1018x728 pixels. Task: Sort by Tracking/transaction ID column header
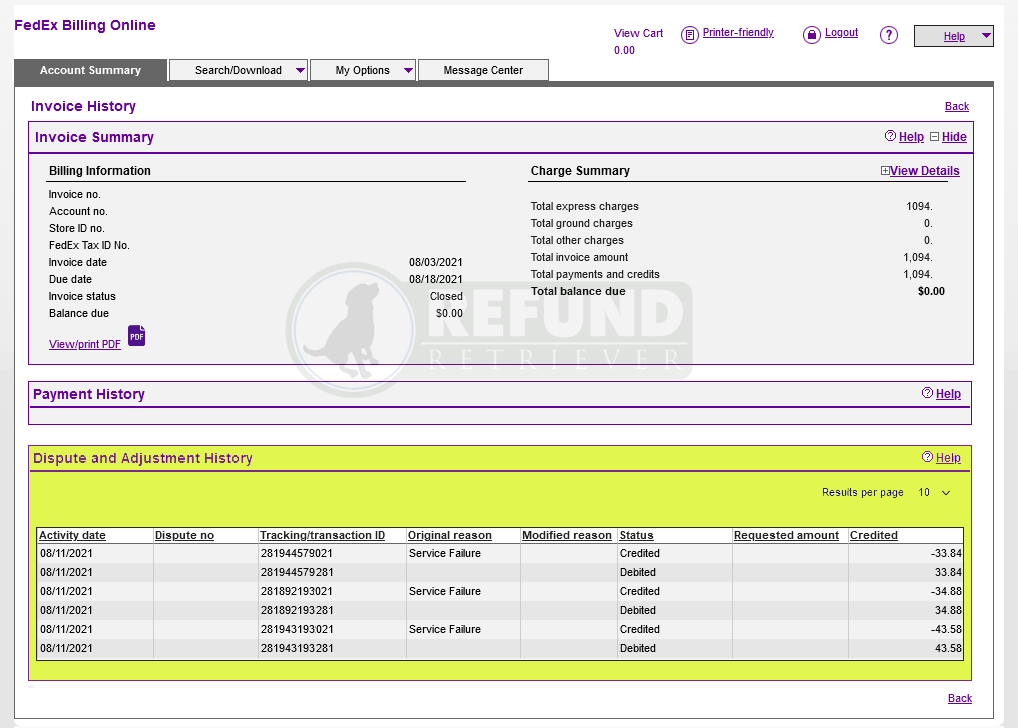coord(322,535)
